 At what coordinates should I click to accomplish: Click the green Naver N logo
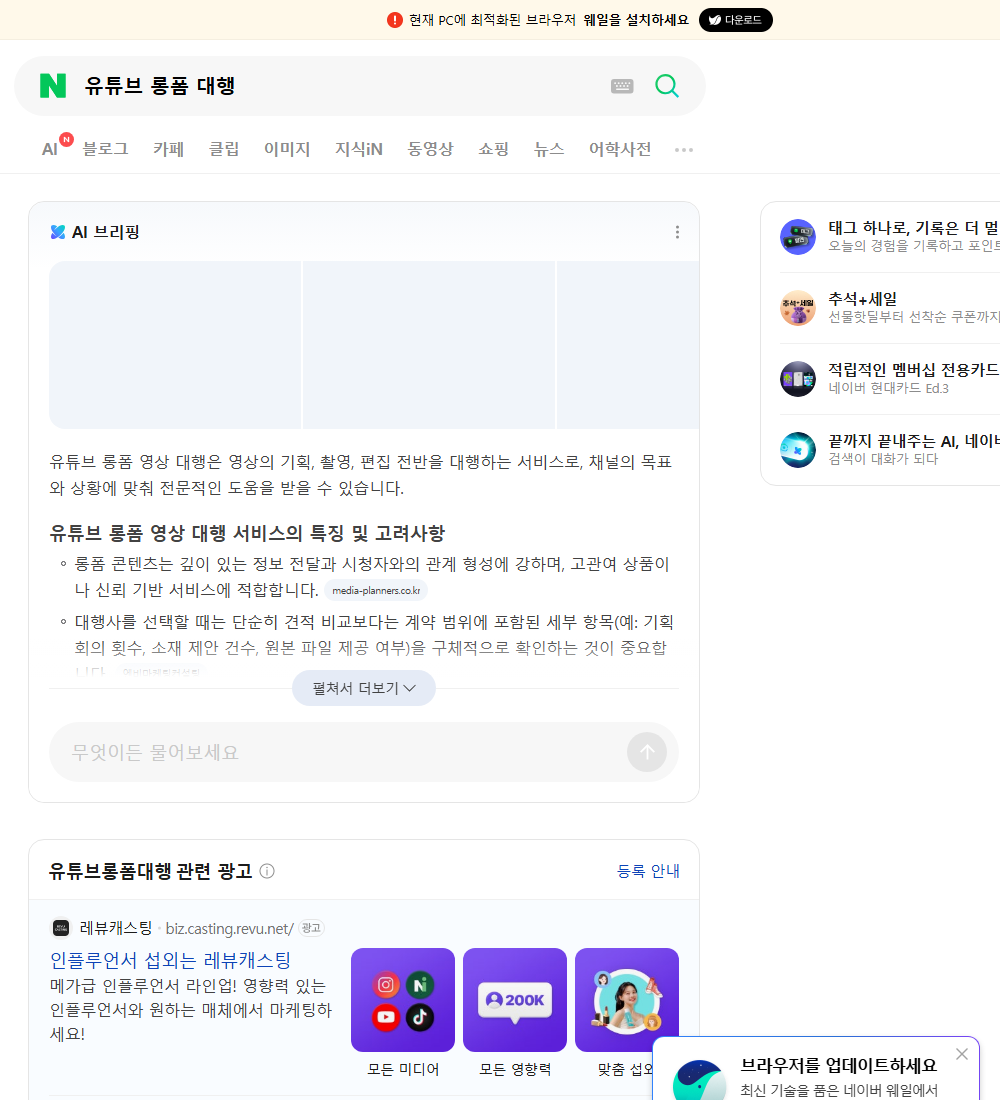click(x=53, y=86)
